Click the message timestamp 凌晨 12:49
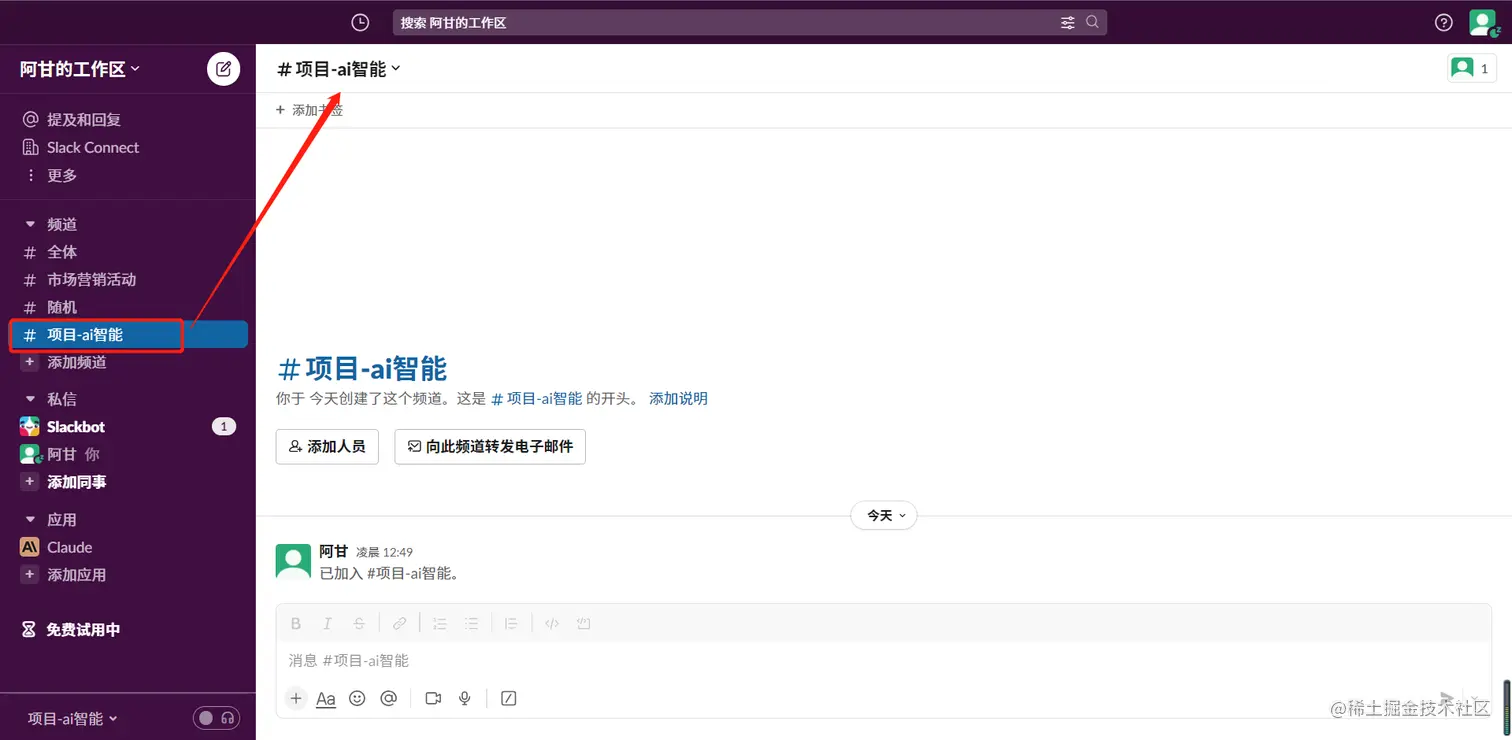The height and width of the screenshot is (740, 1512). pos(384,552)
